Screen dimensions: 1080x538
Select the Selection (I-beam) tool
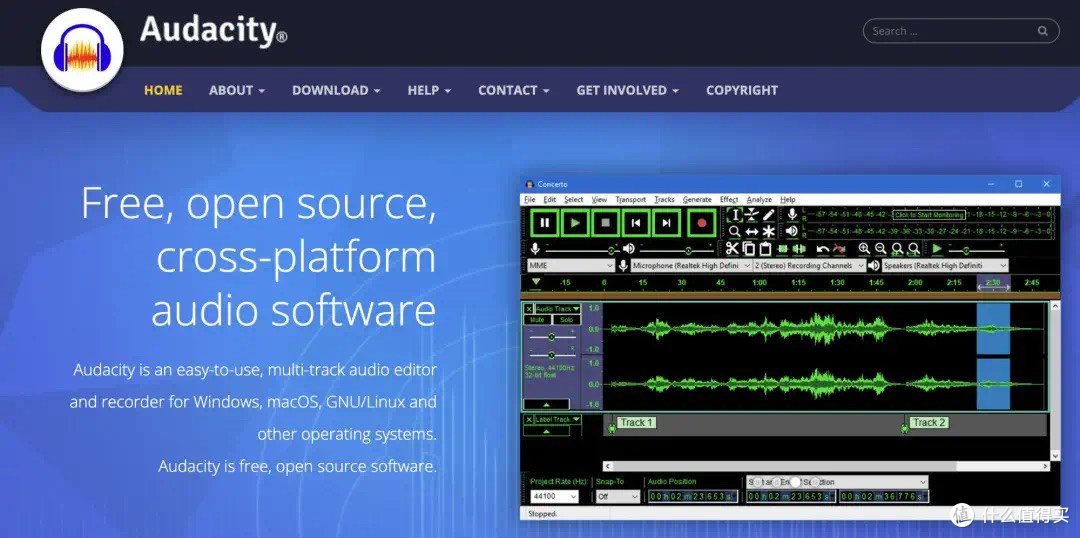pos(735,215)
